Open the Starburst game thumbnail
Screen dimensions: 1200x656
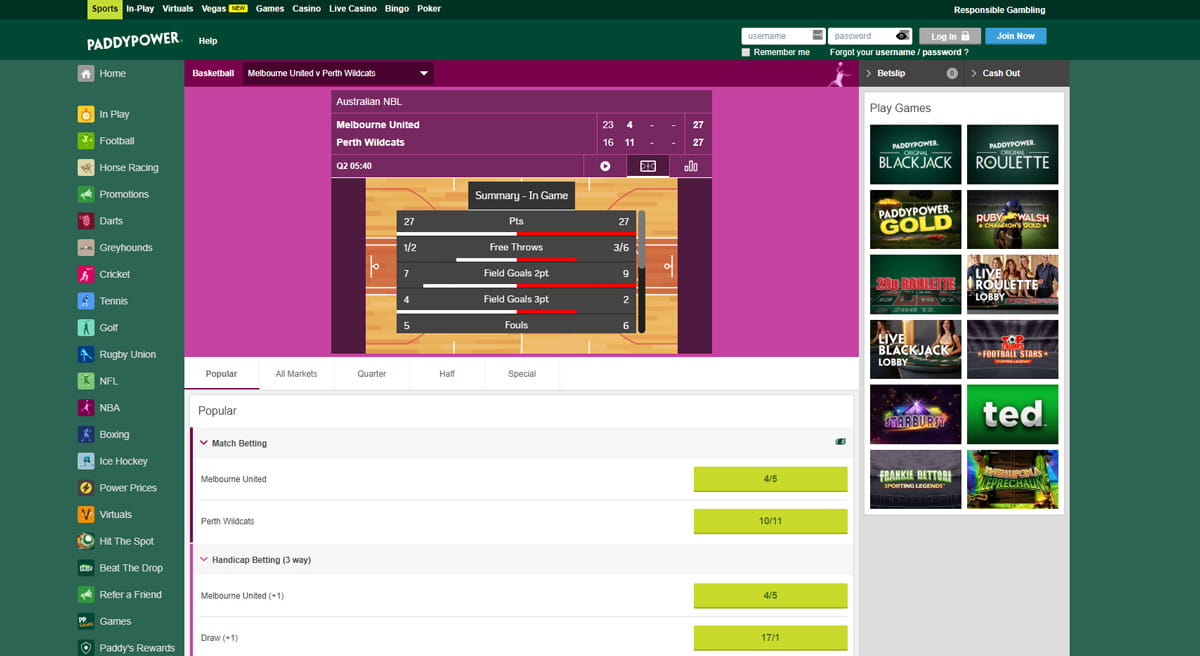coord(915,414)
